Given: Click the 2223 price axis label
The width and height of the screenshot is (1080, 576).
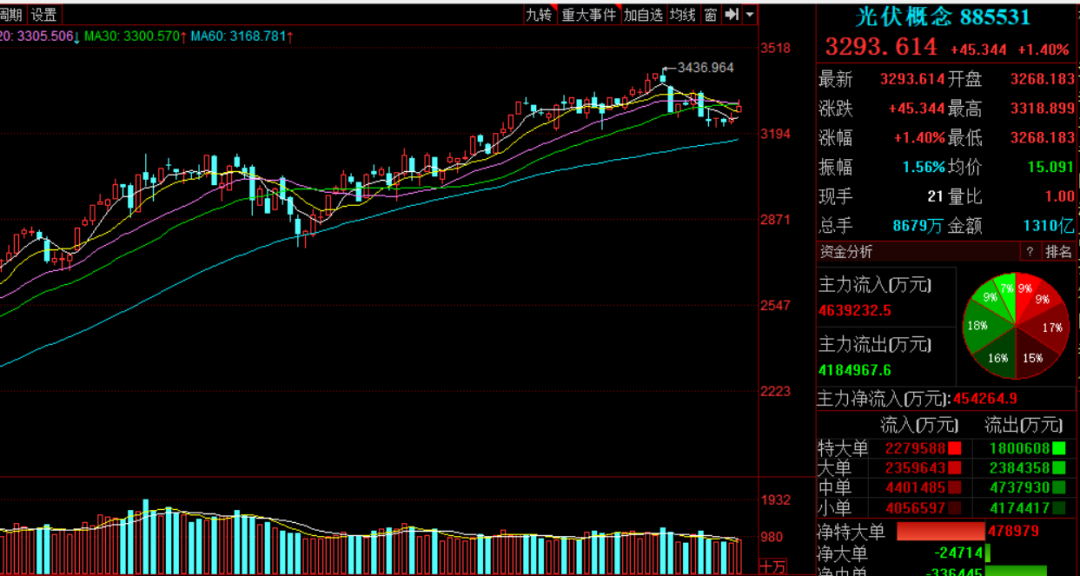Looking at the screenshot, I should click(776, 391).
